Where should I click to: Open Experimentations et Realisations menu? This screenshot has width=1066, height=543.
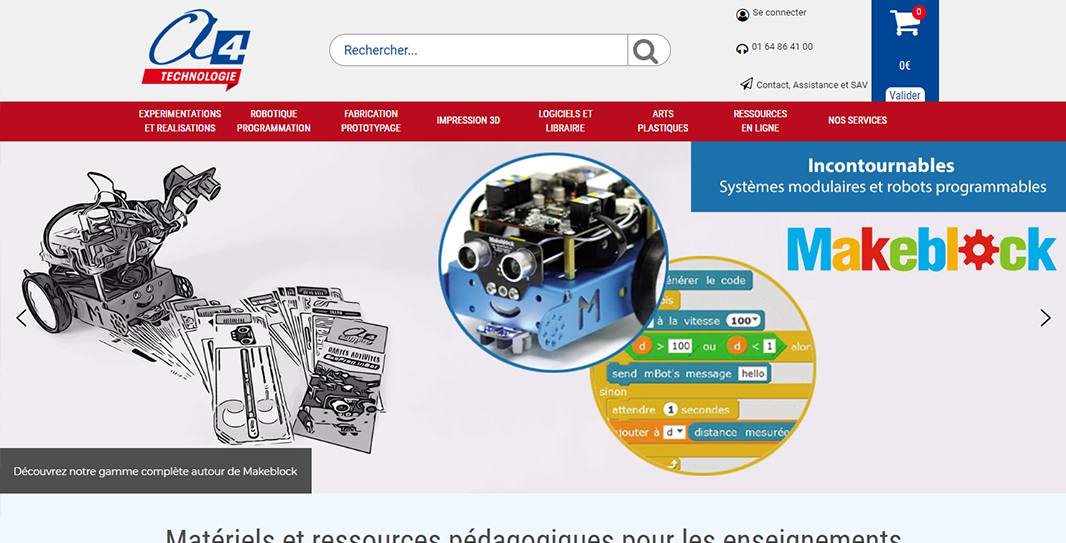(x=180, y=121)
